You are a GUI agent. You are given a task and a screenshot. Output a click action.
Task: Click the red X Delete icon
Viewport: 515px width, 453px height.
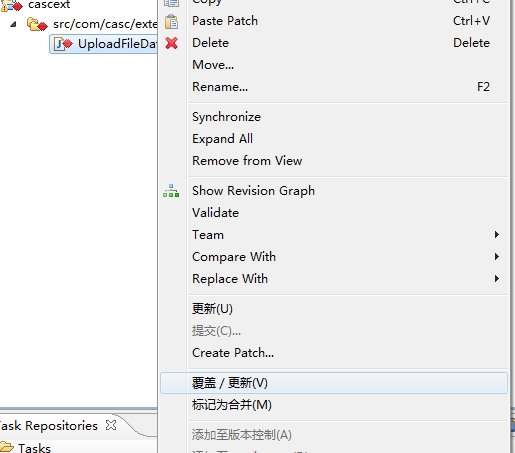pyautogui.click(x=172, y=43)
